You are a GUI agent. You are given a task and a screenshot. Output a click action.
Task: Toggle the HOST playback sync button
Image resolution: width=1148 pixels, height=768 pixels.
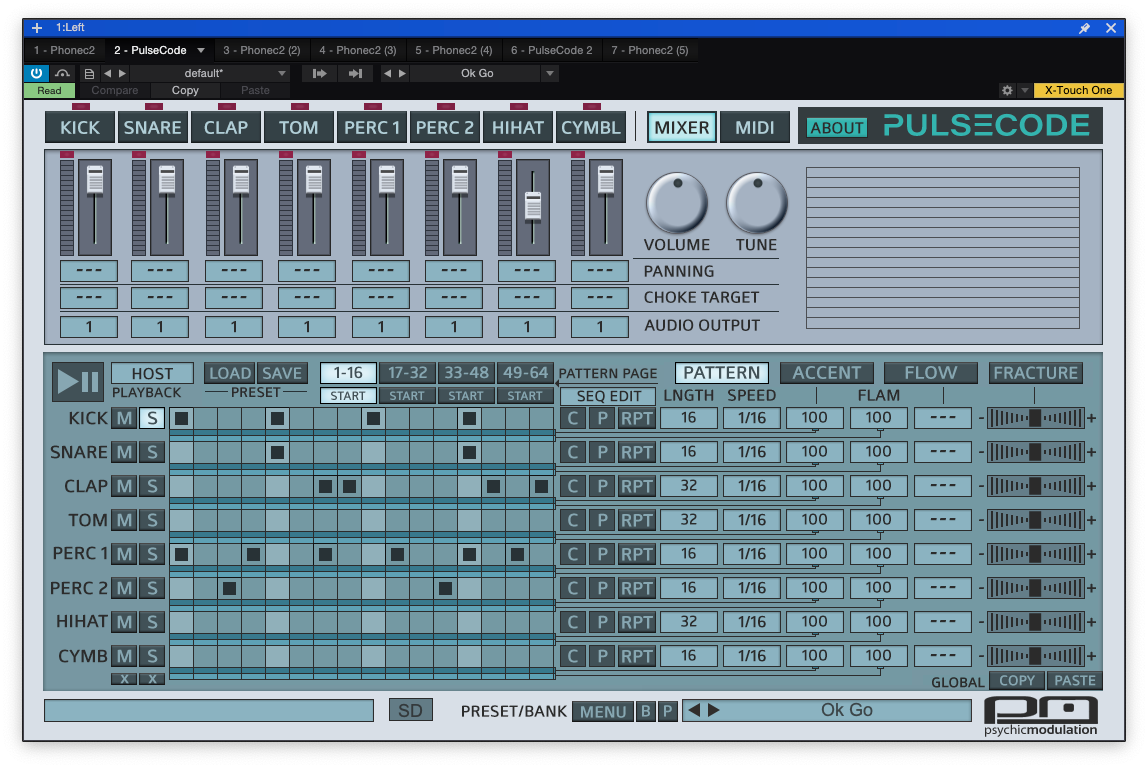tap(152, 373)
